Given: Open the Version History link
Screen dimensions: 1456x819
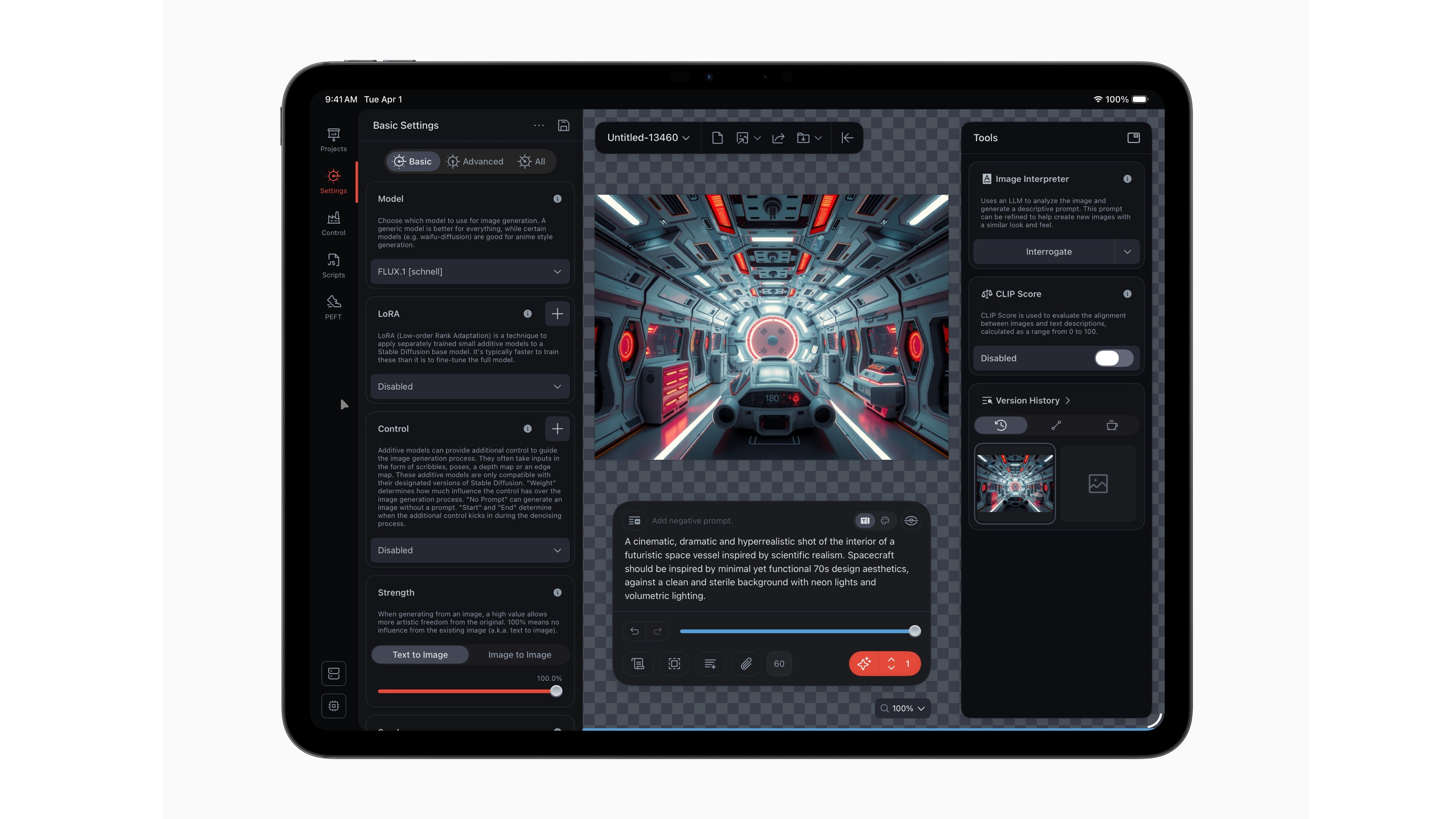Looking at the screenshot, I should click(1027, 401).
